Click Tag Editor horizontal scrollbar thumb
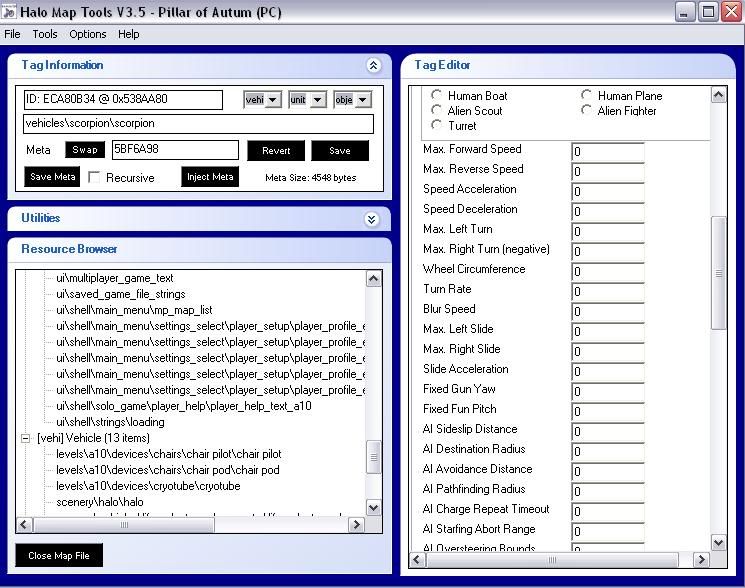 [552, 560]
